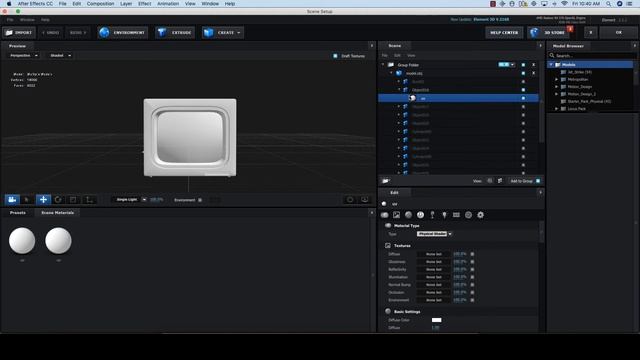Screen dimensions: 640x360
Task: Click the Wi-Fi icon in macOS menu bar
Action: tap(564, 4)
